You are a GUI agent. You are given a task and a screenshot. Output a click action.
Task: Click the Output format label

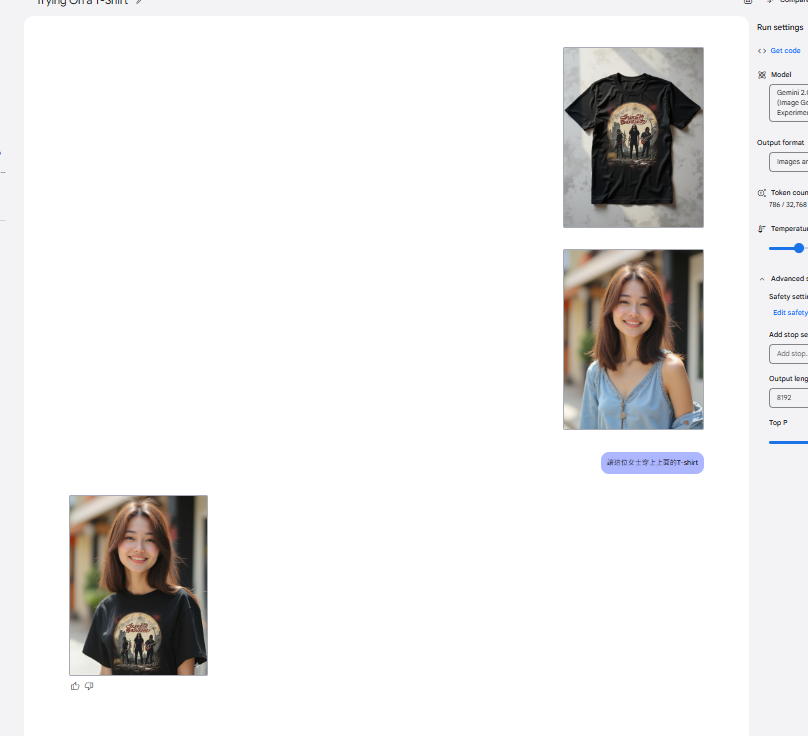(780, 142)
